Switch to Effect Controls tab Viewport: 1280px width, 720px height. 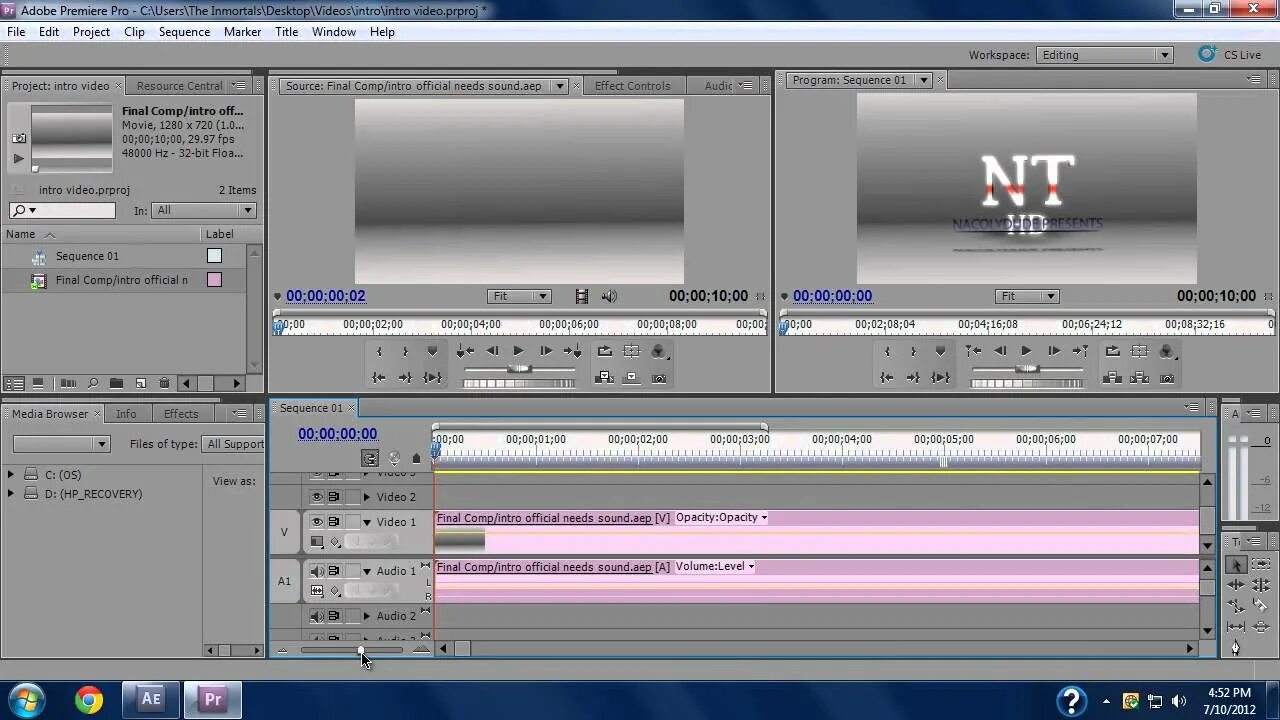[632, 86]
